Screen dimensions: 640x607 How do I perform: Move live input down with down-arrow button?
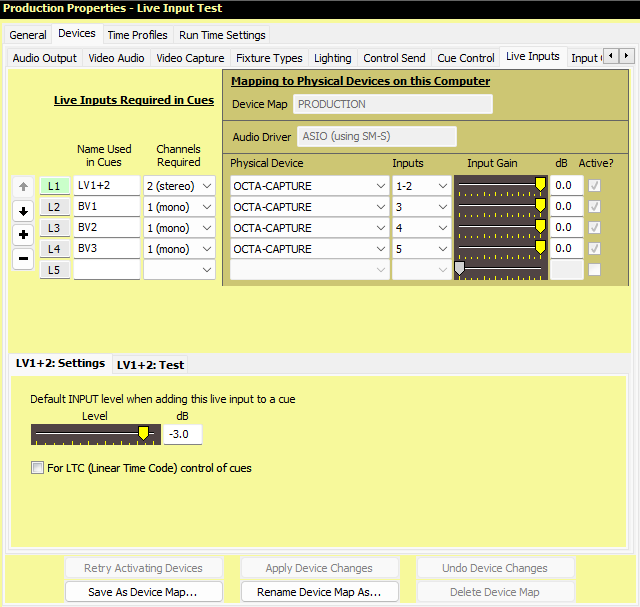coord(23,211)
